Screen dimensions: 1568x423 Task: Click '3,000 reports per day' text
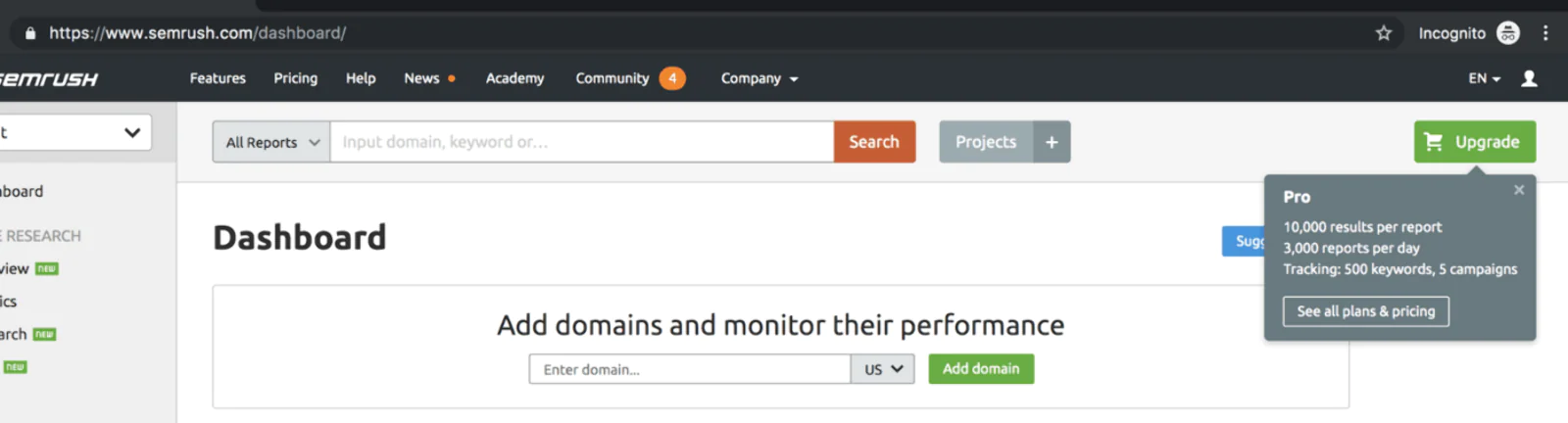[1351, 248]
